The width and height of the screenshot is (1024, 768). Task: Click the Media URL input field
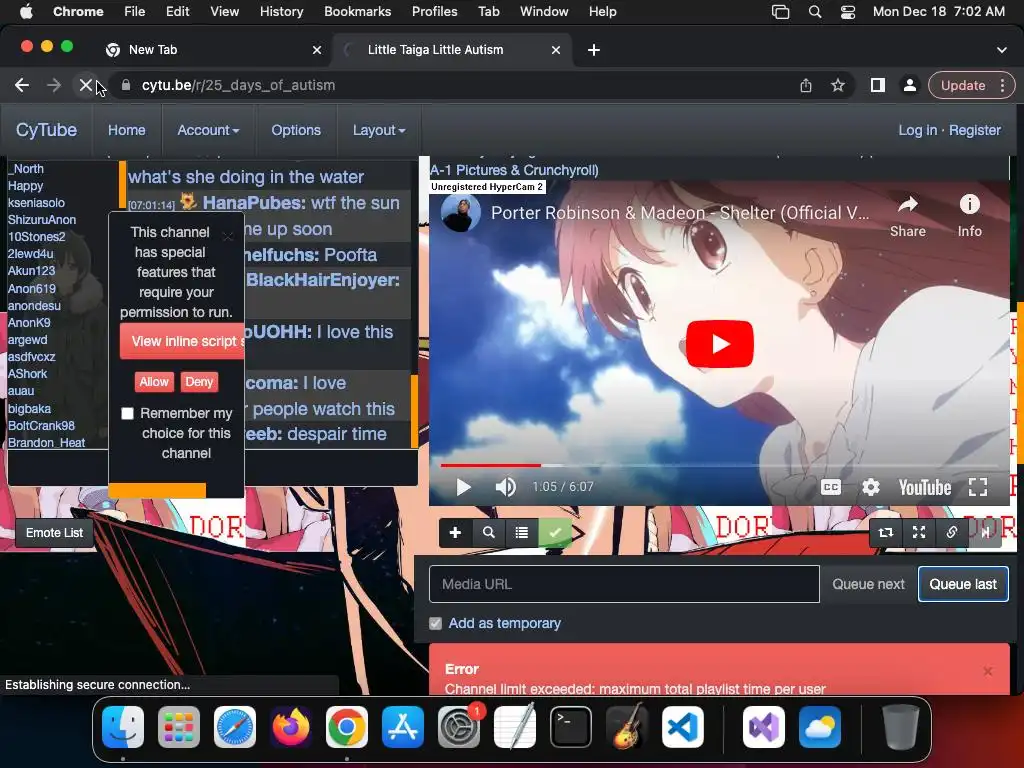click(x=624, y=584)
